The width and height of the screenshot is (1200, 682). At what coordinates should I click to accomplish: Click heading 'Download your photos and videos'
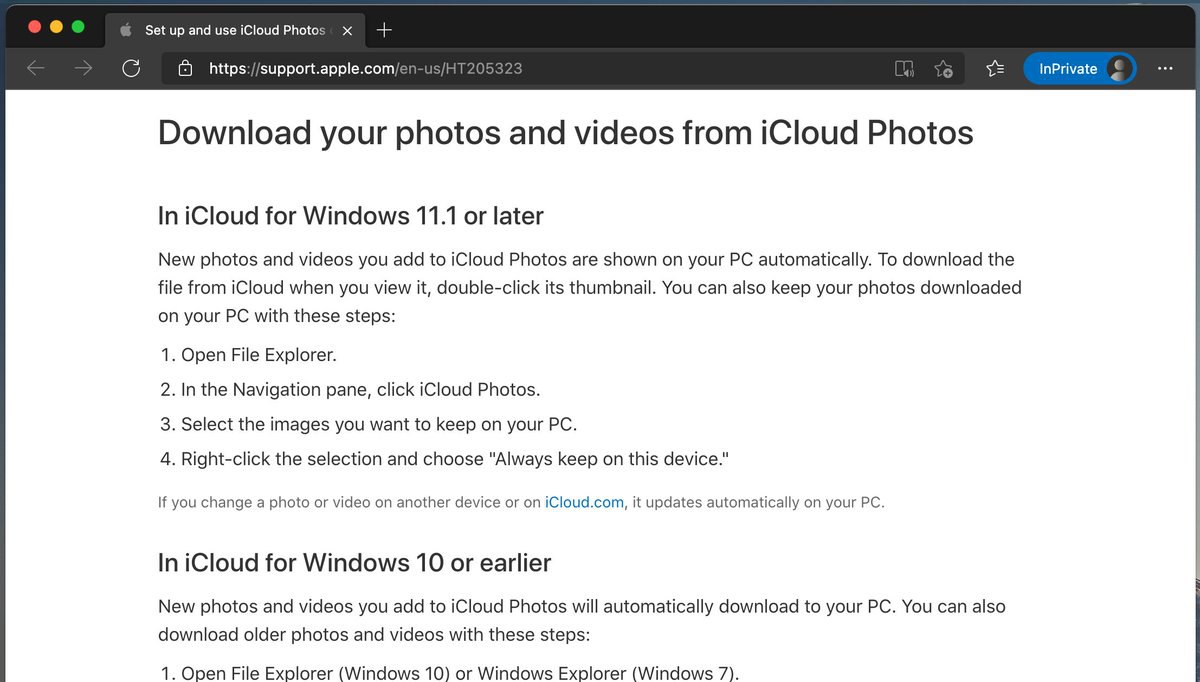tap(566, 133)
